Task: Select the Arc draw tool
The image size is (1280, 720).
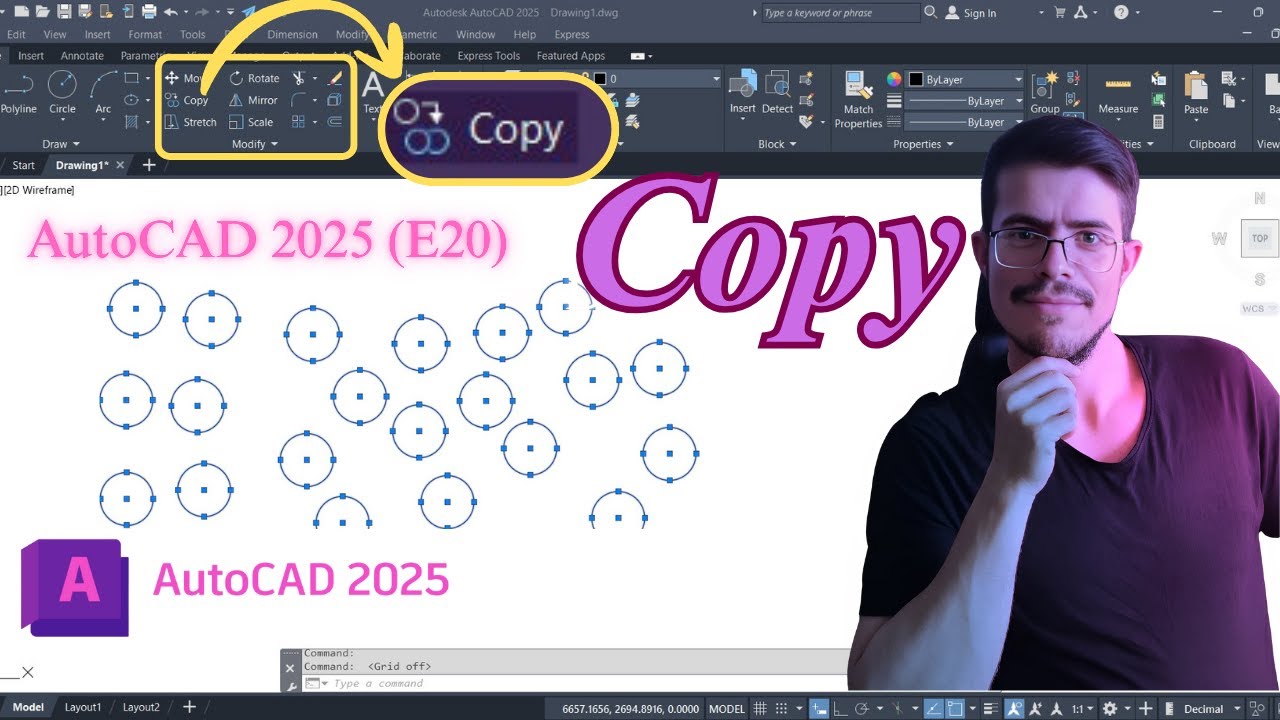Action: [x=103, y=93]
